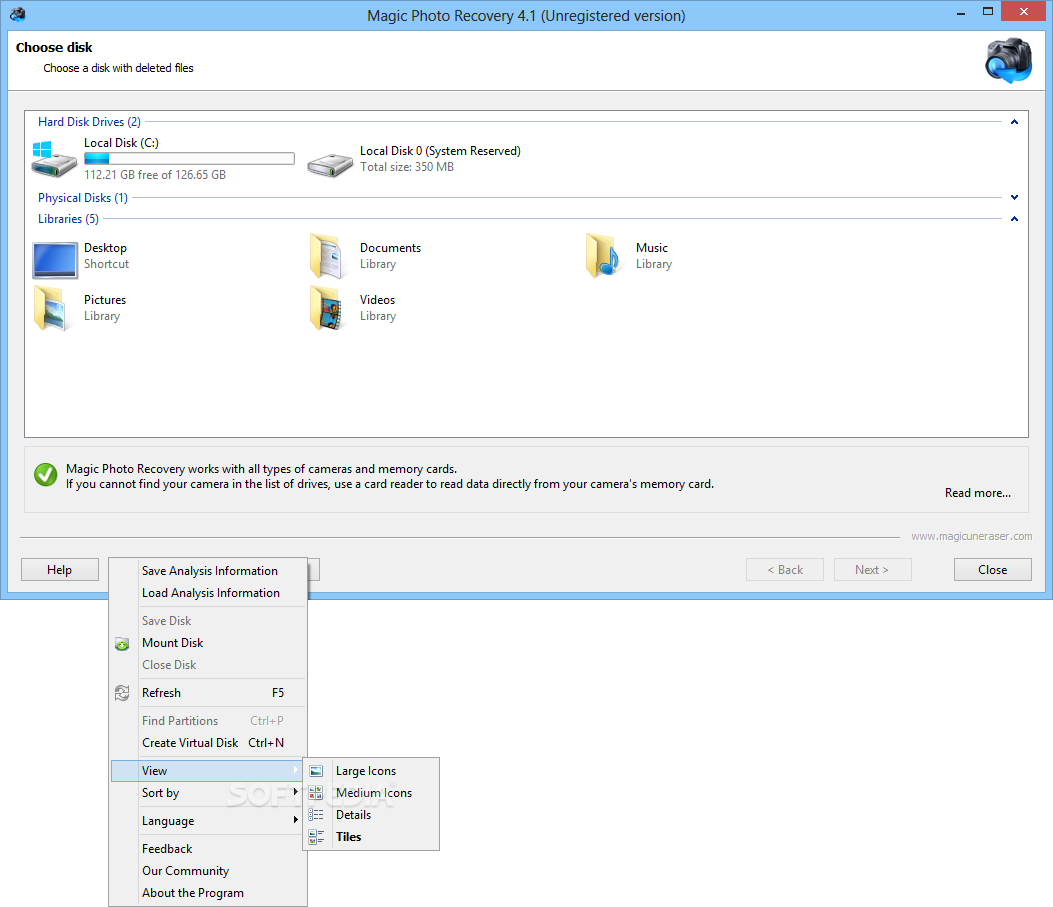The image size is (1053, 907).
Task: Open the Language submenu arrow
Action: click(x=295, y=820)
